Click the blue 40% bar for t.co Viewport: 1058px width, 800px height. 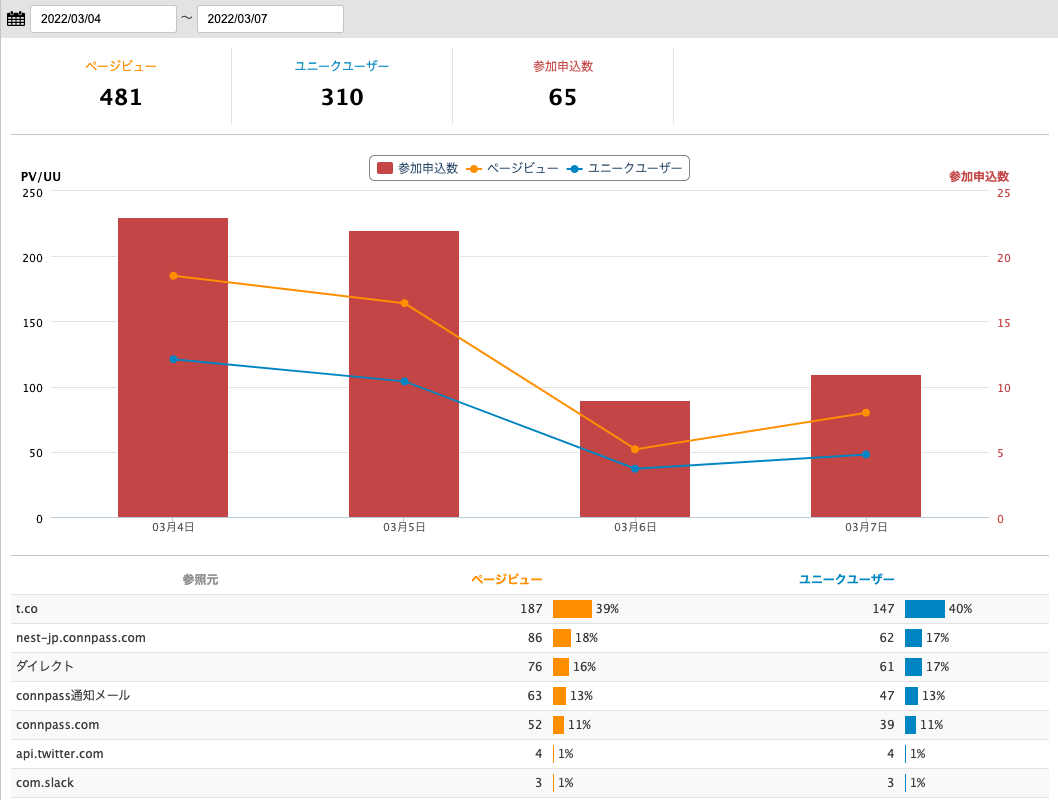[x=925, y=608]
